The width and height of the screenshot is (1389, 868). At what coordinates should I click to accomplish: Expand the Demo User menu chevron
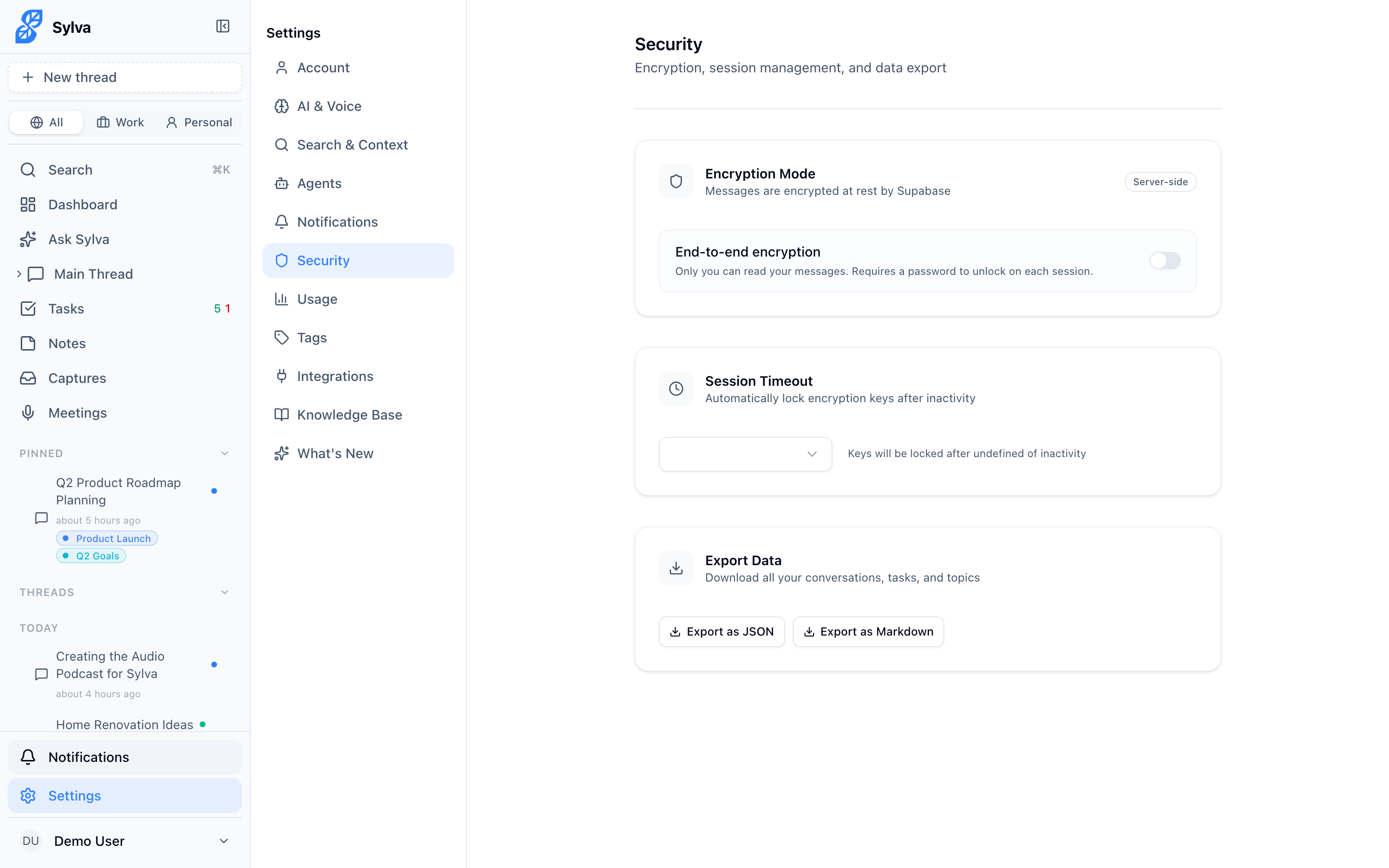[x=224, y=841]
